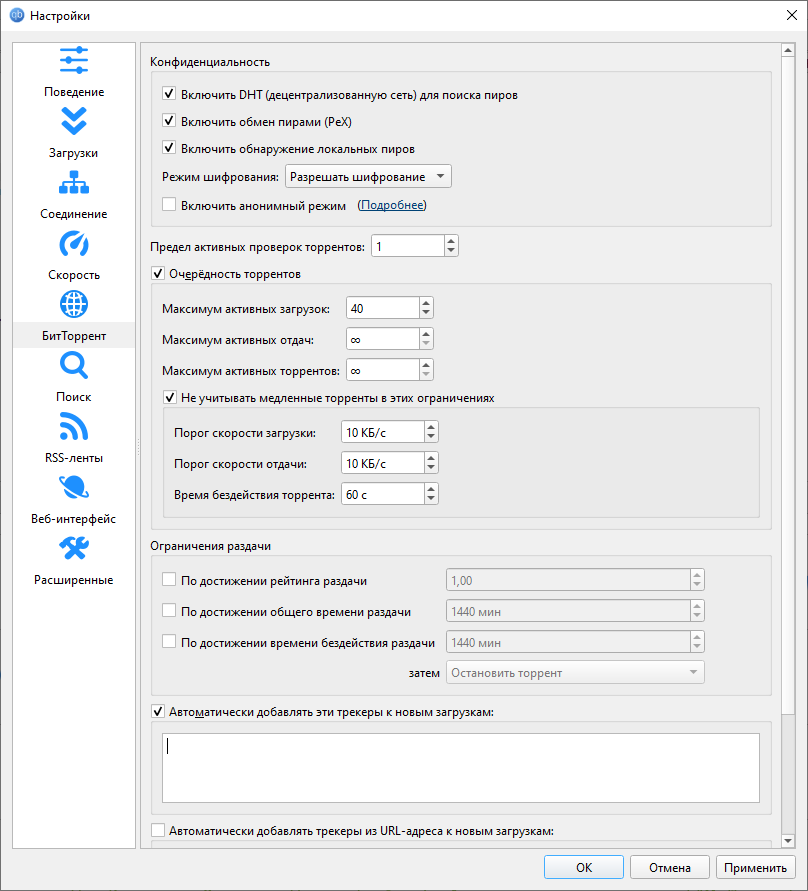Image resolution: width=808 pixels, height=891 pixels.
Task: Click inside the trackers list text area
Action: click(x=460, y=767)
